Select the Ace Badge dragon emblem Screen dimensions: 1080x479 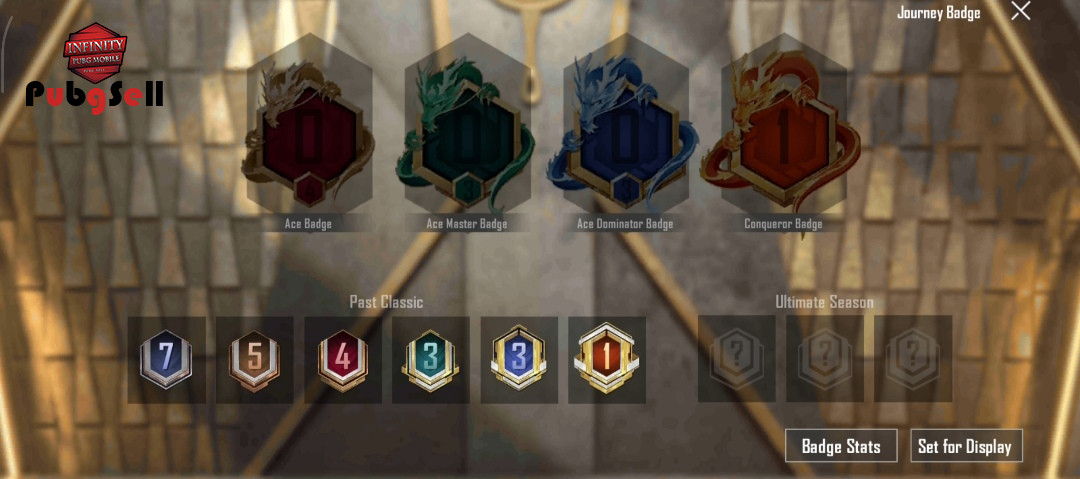[x=309, y=132]
